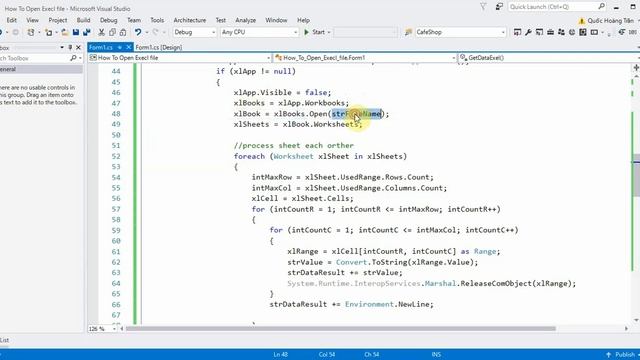Open the Debug menu
640x360 pixels.
[109, 20]
